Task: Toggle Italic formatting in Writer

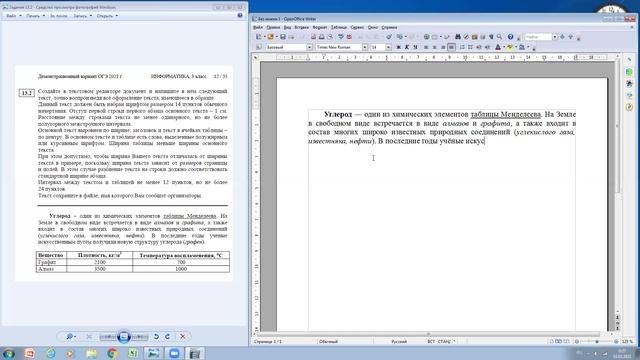Action: click(x=407, y=47)
